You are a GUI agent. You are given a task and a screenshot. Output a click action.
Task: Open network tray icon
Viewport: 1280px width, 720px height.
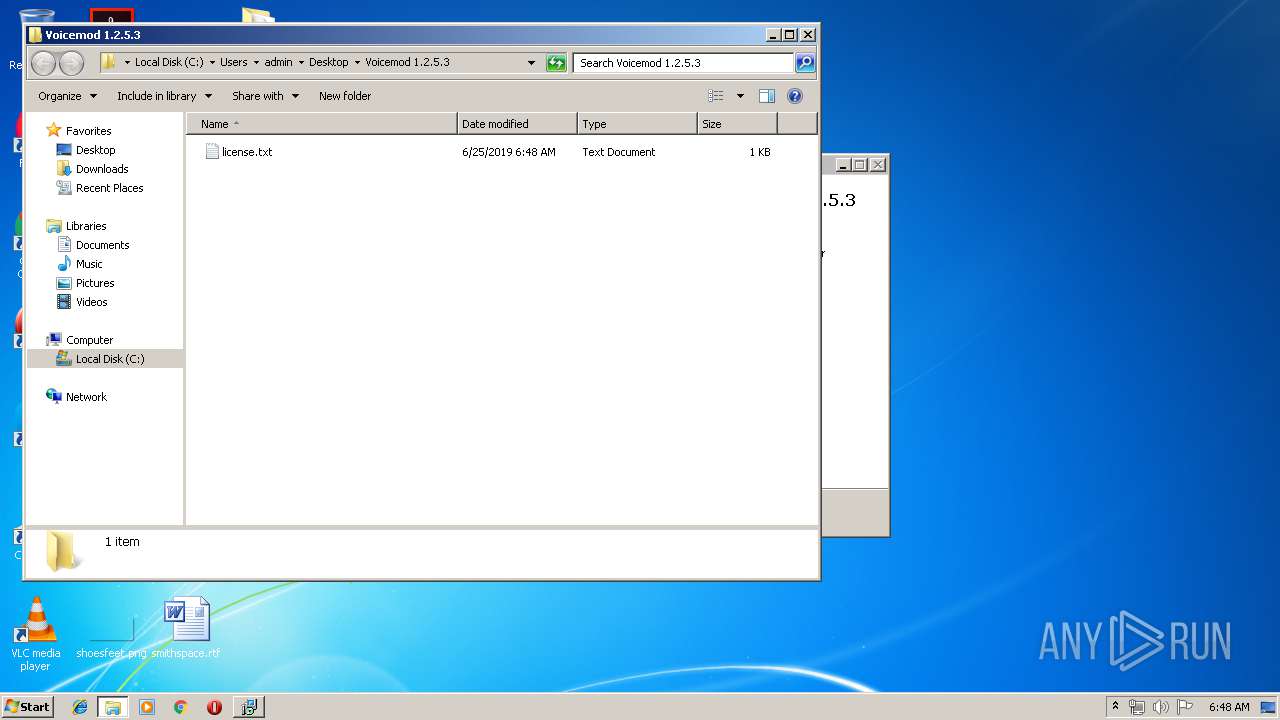tap(1137, 707)
